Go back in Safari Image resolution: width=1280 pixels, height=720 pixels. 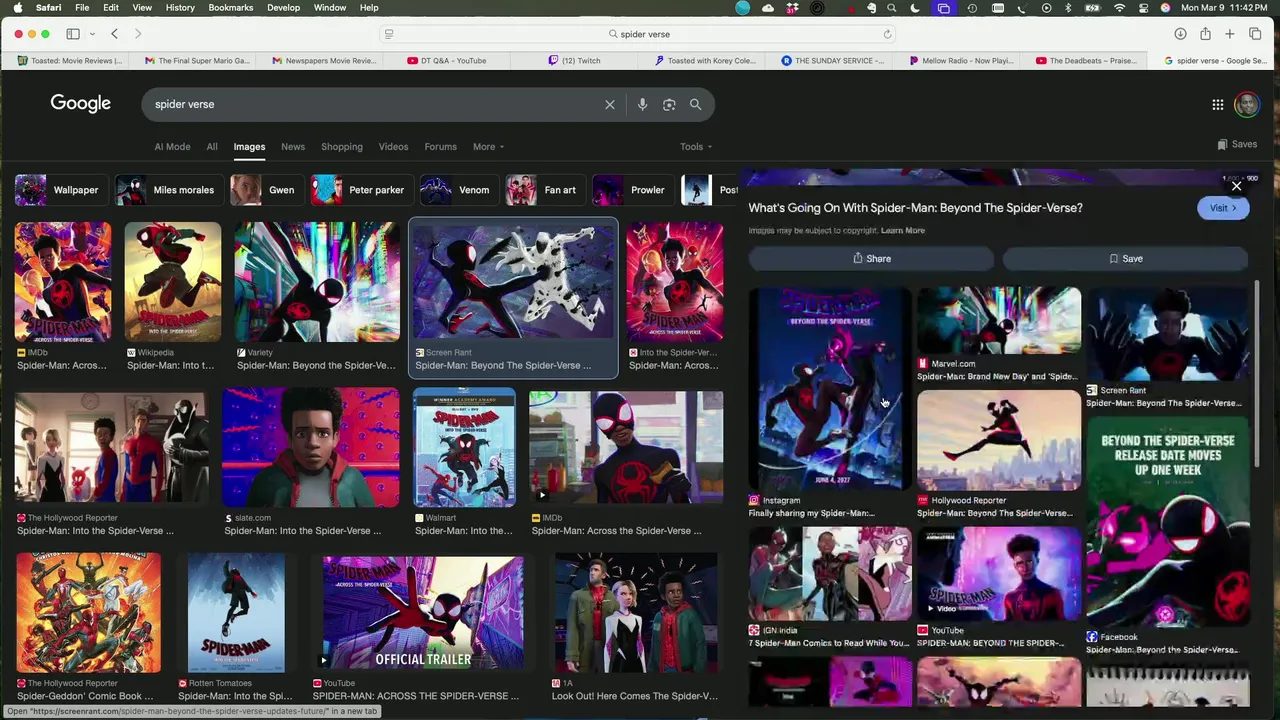tap(114, 34)
